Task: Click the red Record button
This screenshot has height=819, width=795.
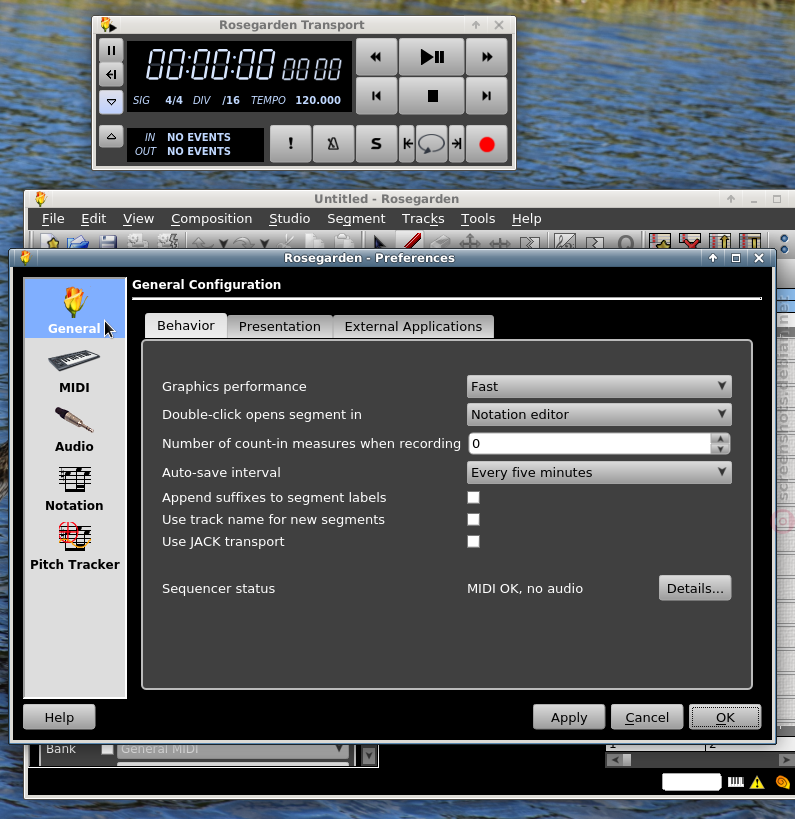Action: pyautogui.click(x=486, y=144)
